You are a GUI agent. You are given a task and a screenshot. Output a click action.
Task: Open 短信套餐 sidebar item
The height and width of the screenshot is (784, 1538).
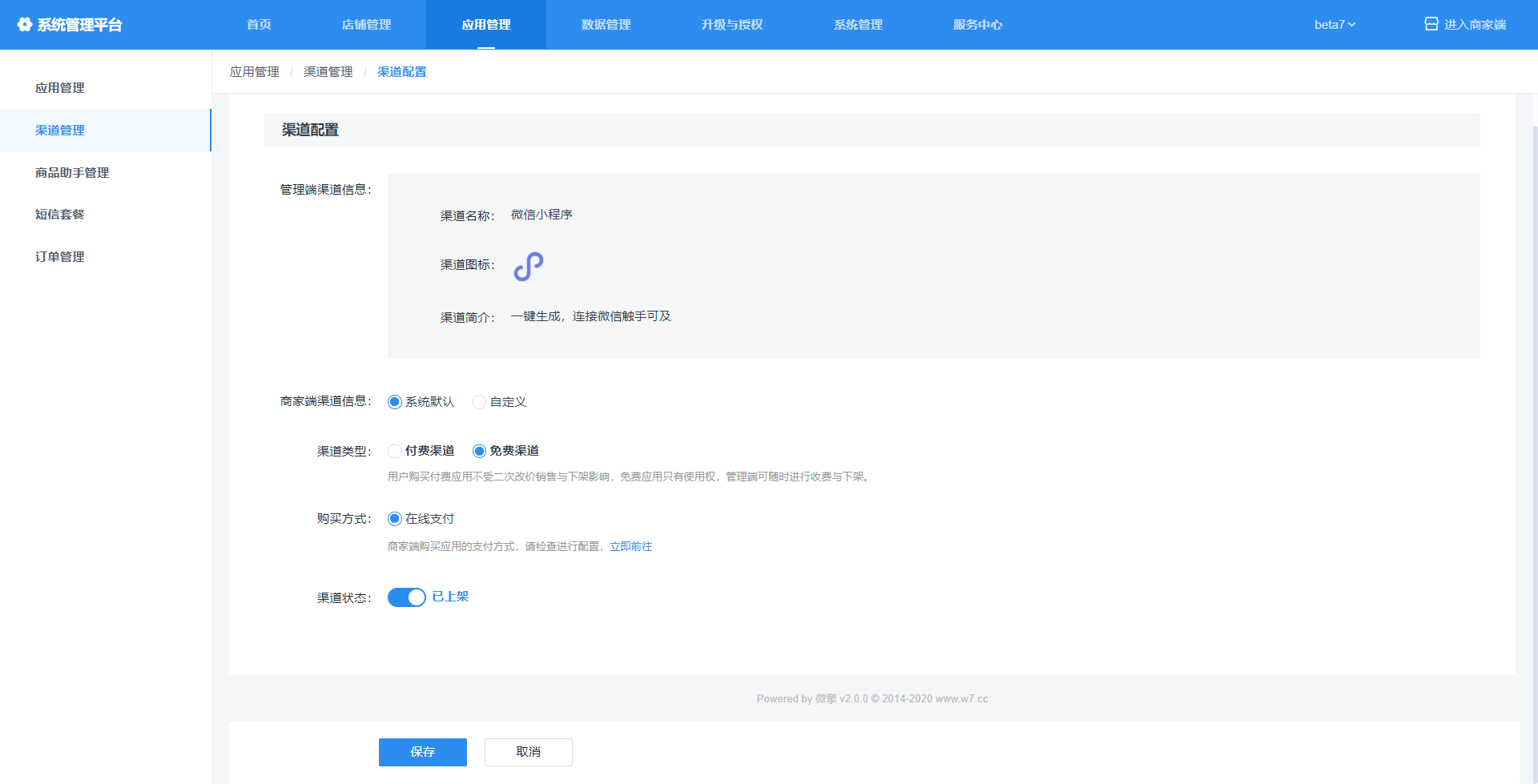click(x=106, y=215)
